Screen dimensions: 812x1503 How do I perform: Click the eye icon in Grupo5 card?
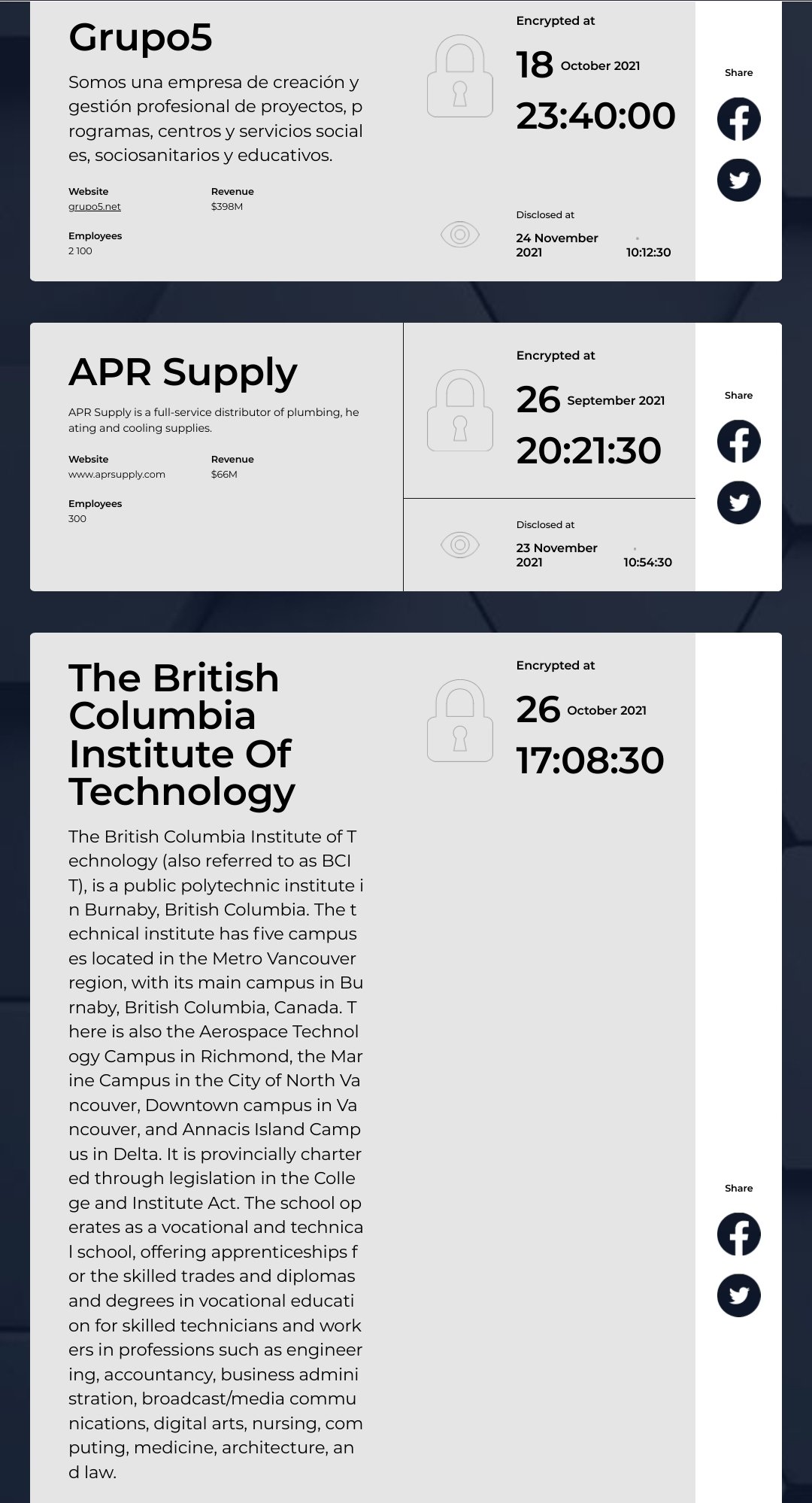[x=459, y=235]
